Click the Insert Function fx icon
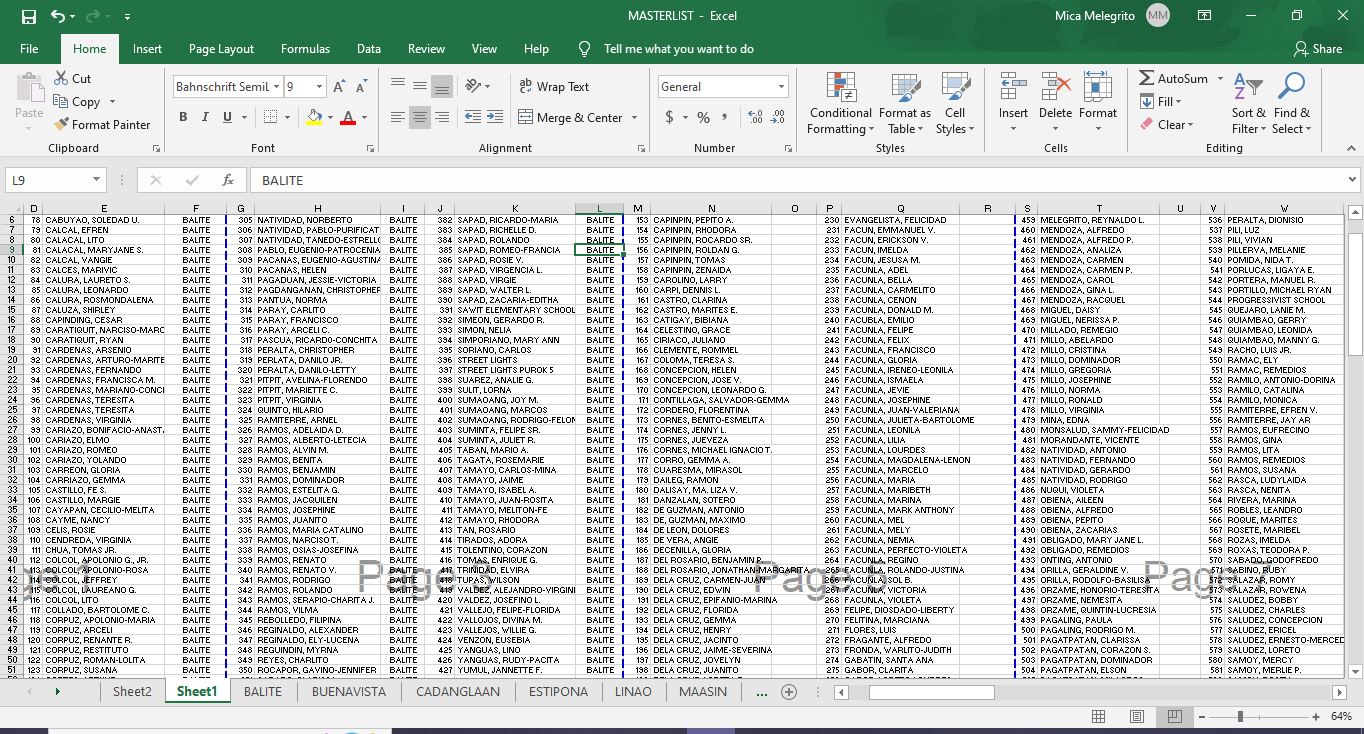 point(228,180)
